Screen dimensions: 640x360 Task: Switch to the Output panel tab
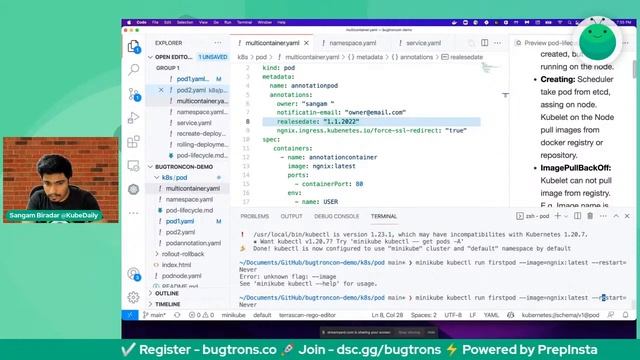coord(291,216)
